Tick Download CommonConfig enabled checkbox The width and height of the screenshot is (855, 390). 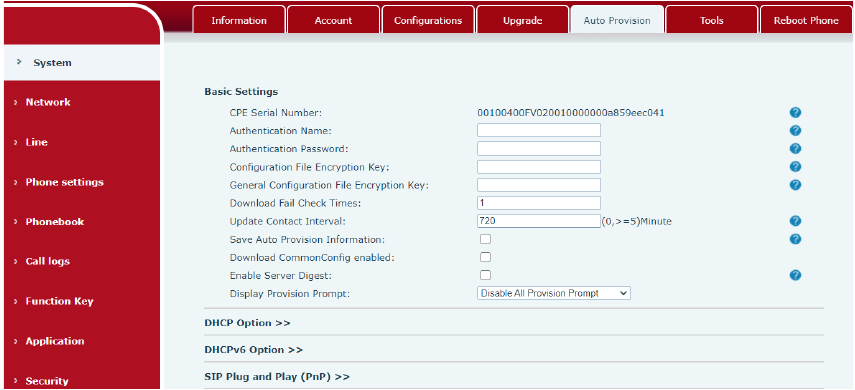tap(485, 257)
